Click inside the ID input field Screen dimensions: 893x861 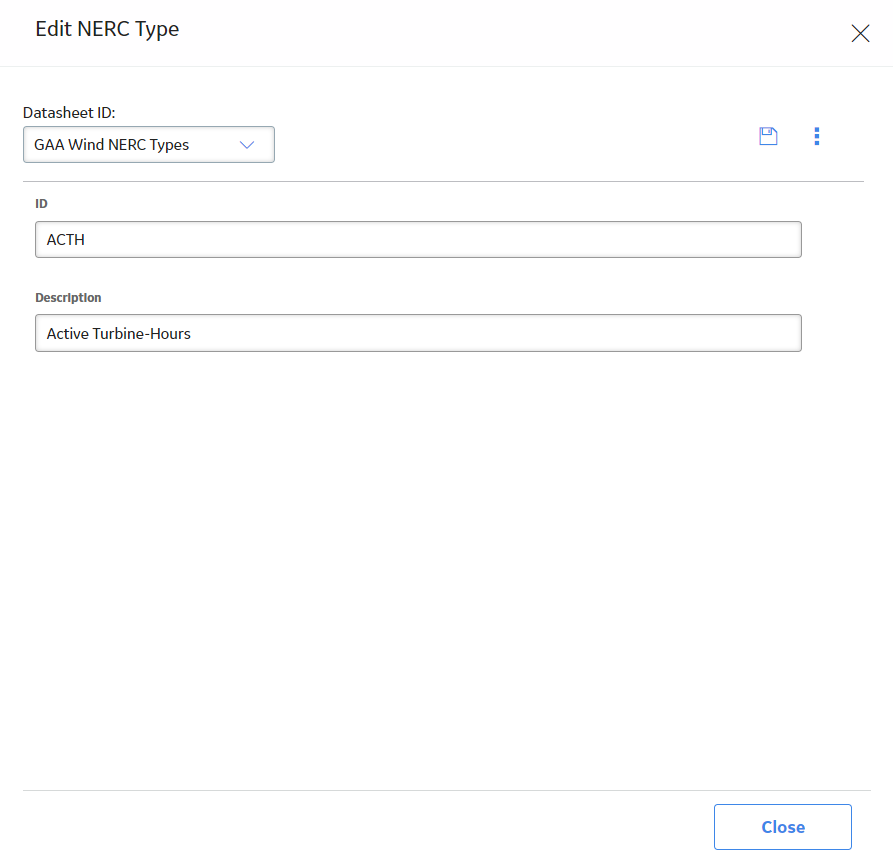tap(418, 240)
